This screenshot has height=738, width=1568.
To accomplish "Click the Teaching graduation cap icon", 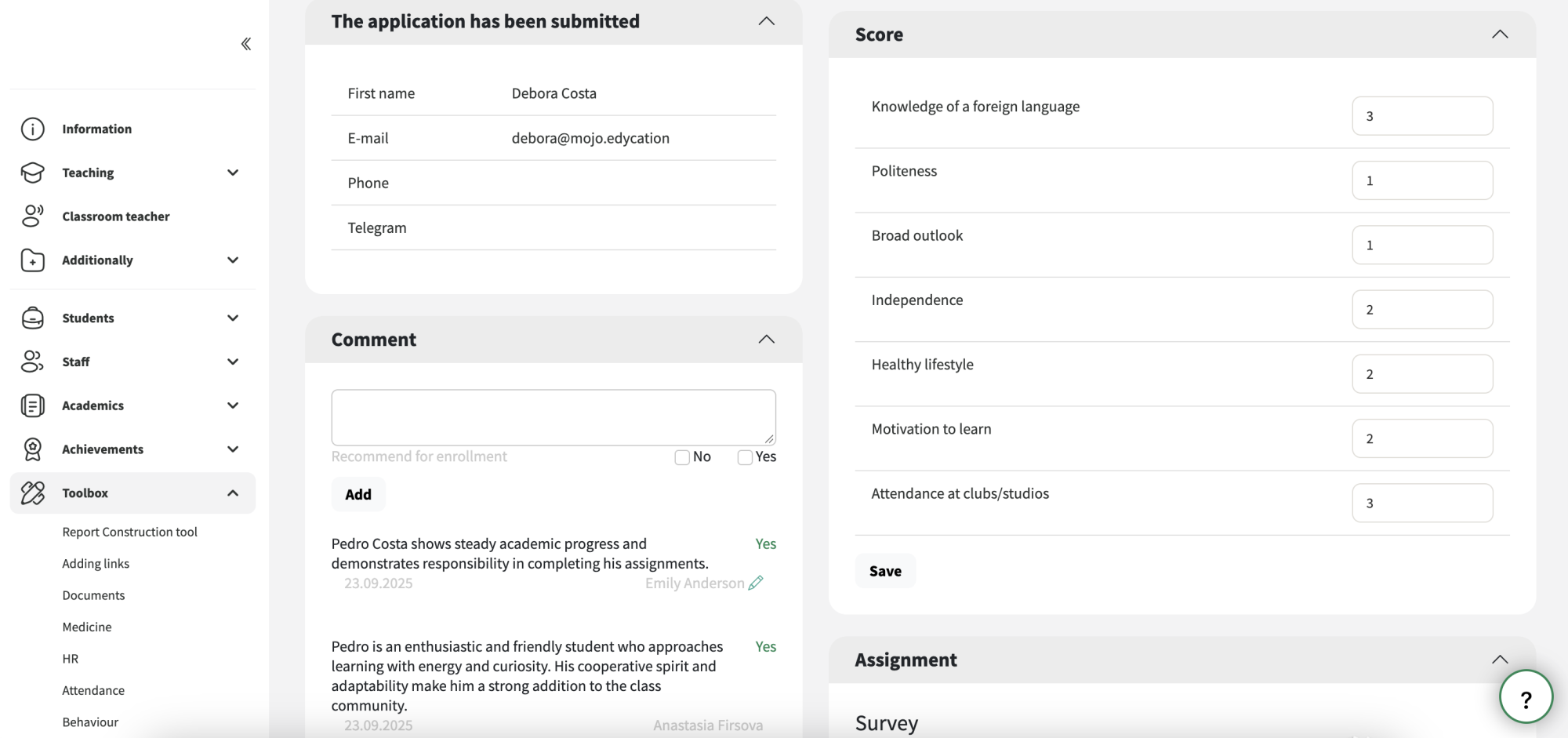I will [x=32, y=173].
